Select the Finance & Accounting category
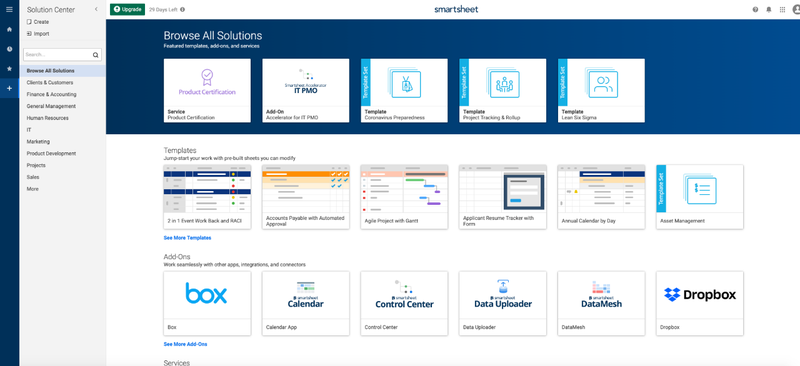800x366 pixels. (x=52, y=94)
